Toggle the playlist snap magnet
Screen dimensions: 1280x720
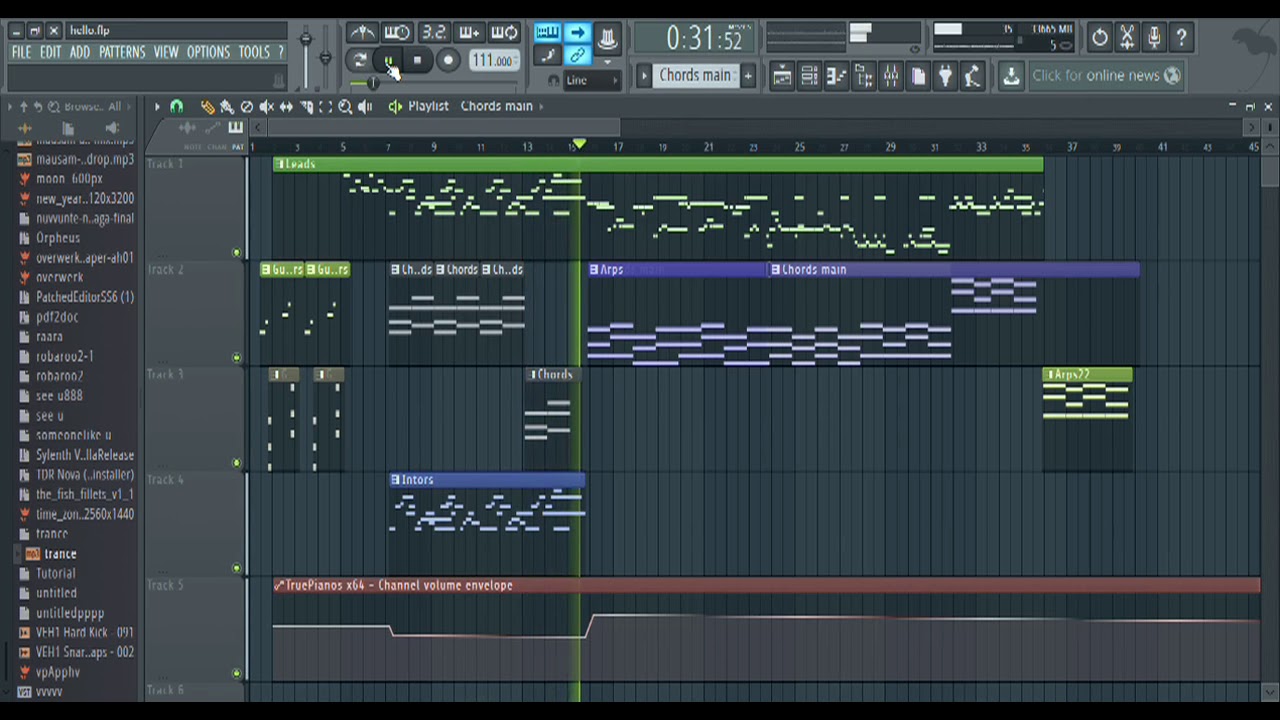[177, 106]
